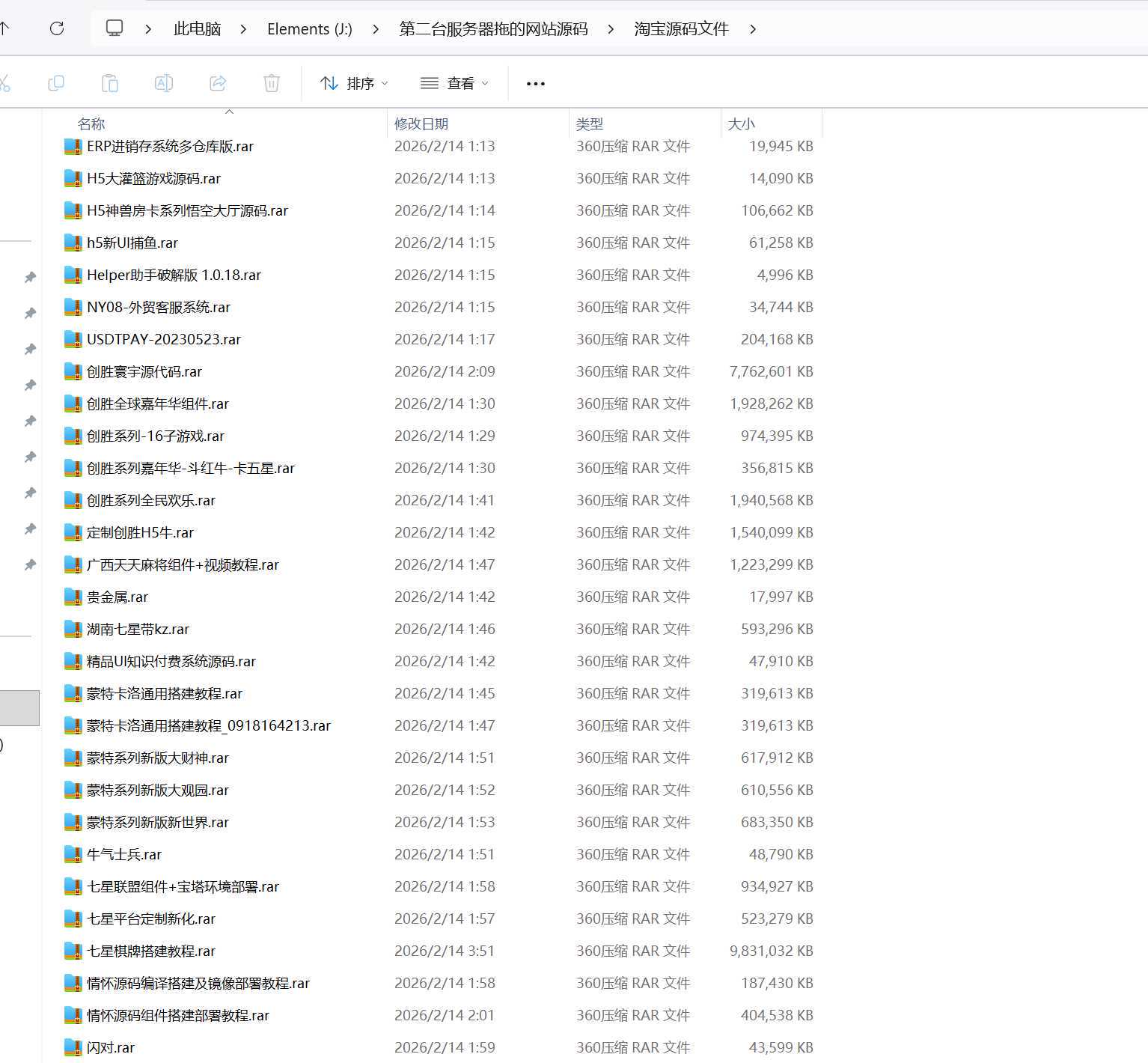
Task: Expand the chevron after 淘宝源码文件
Action: click(x=752, y=29)
